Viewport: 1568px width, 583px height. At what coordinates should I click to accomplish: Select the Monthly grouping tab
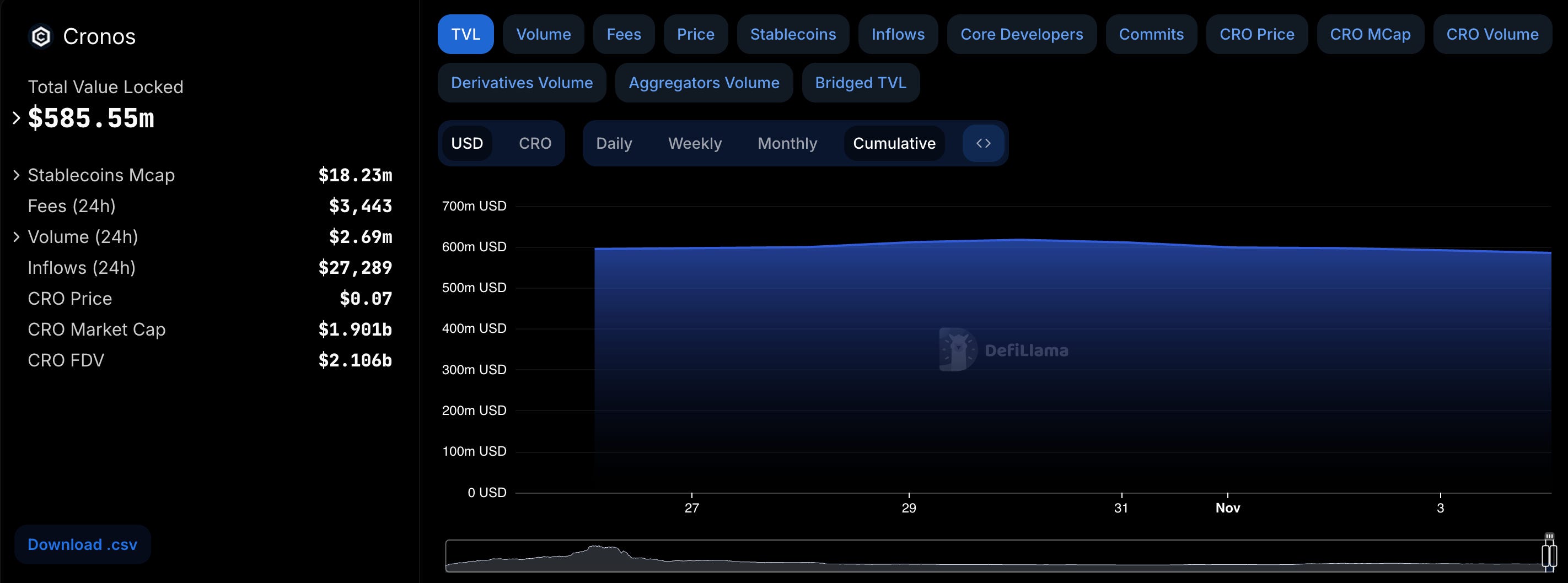pyautogui.click(x=788, y=144)
